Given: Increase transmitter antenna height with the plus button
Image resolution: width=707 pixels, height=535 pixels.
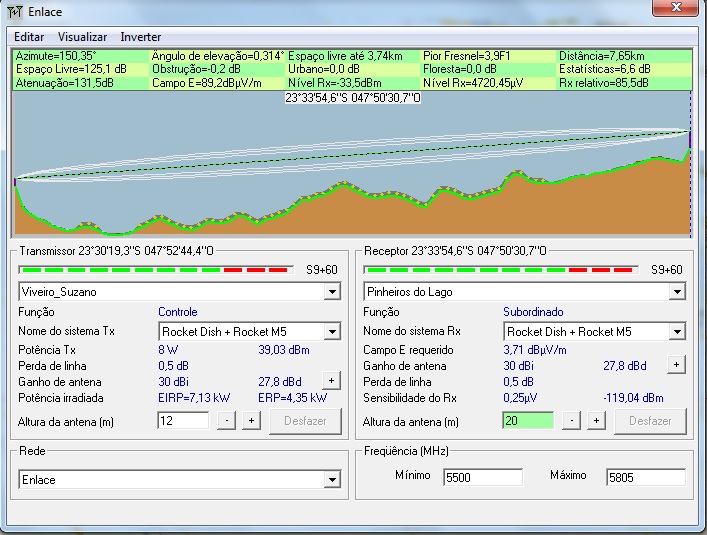Looking at the screenshot, I should (x=251, y=421).
